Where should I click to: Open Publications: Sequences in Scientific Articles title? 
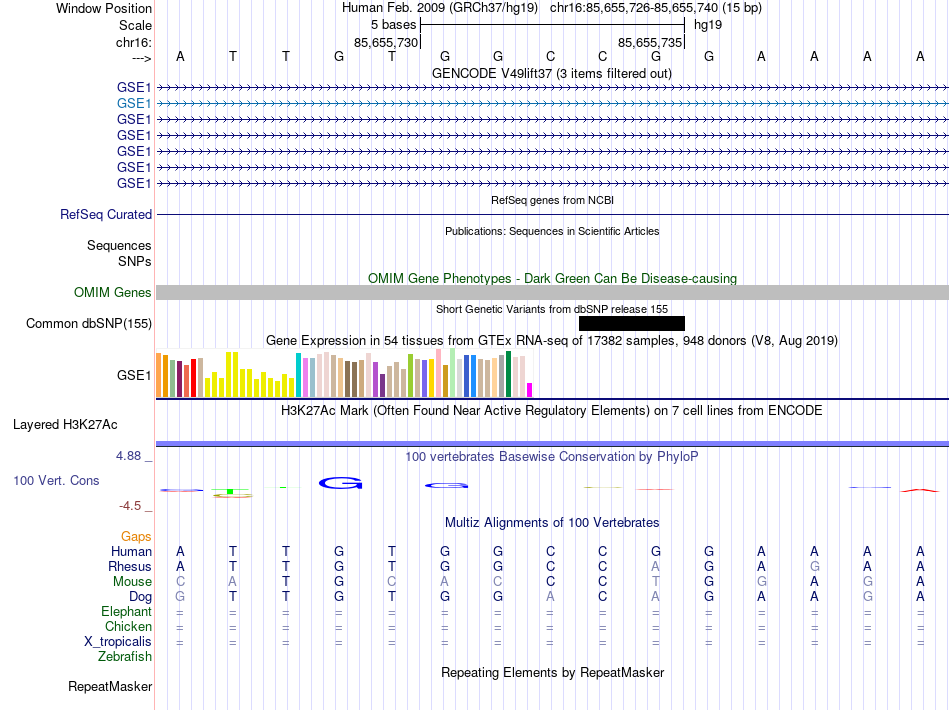tap(552, 231)
